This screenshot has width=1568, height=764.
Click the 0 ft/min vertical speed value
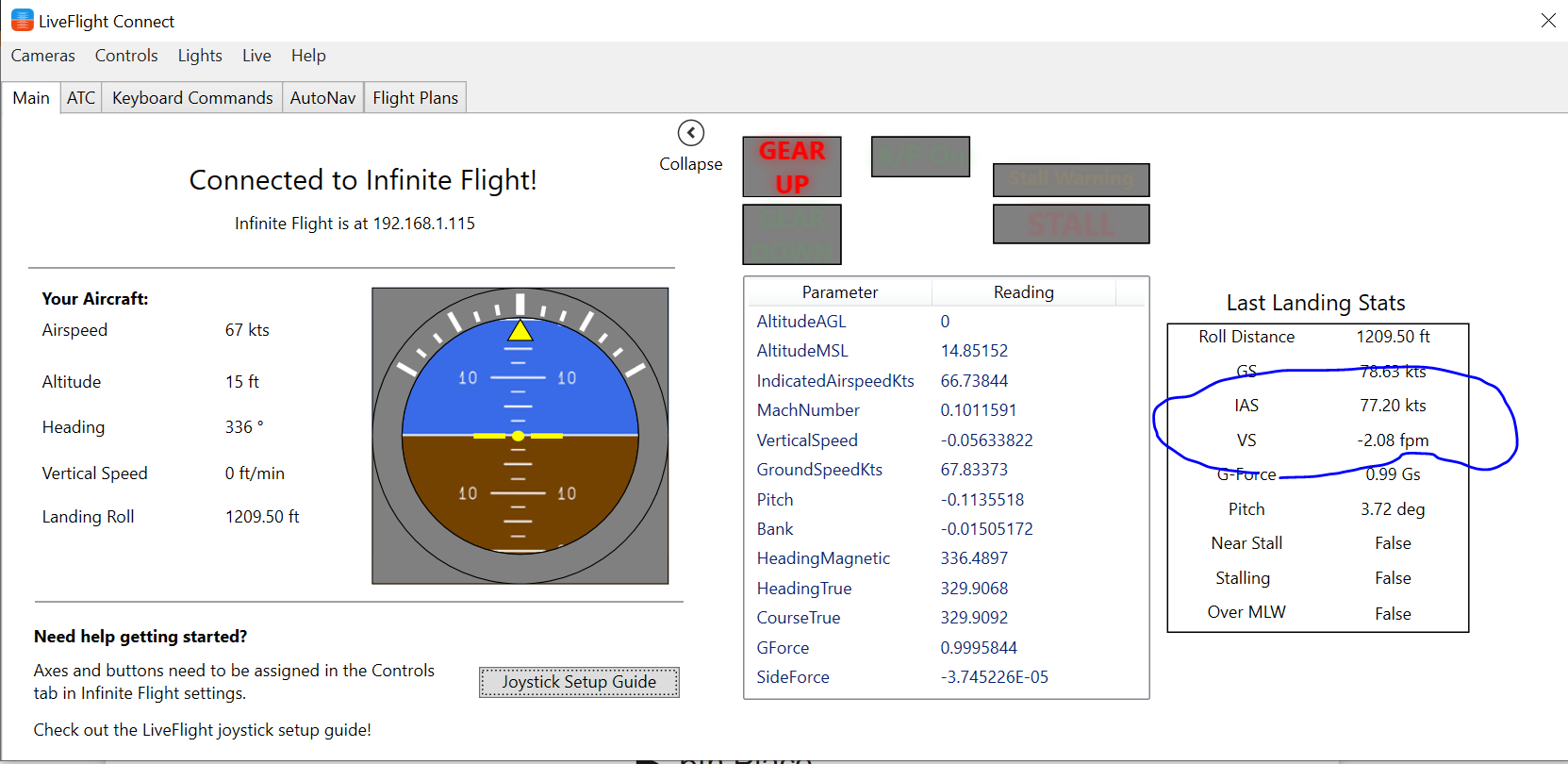(255, 473)
